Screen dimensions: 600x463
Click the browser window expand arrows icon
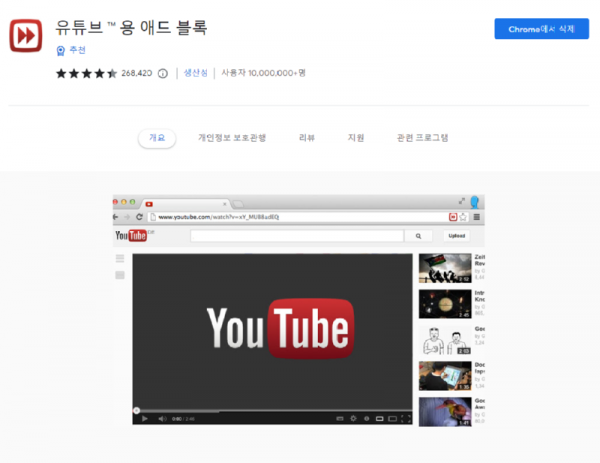point(462,201)
